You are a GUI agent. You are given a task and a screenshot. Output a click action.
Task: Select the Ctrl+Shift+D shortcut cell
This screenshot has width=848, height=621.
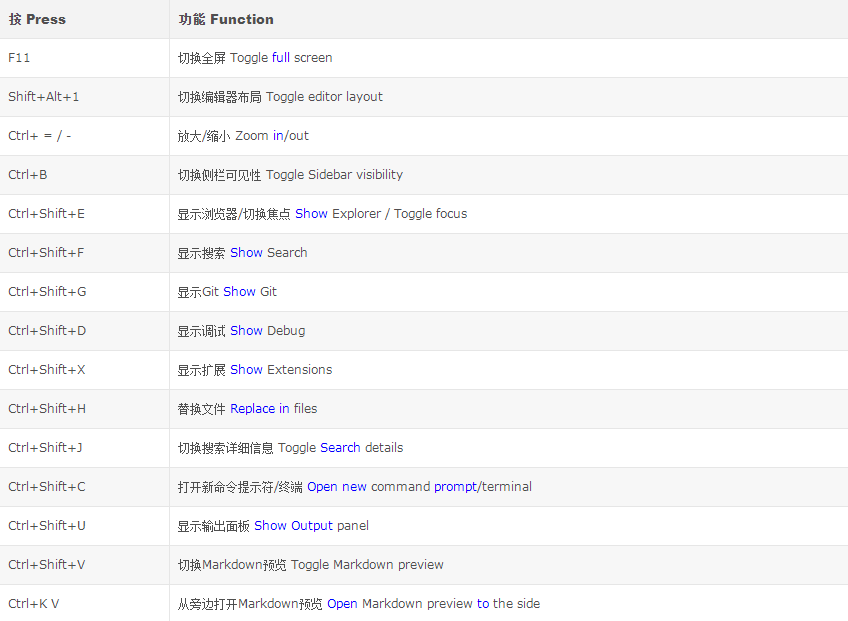click(x=84, y=331)
